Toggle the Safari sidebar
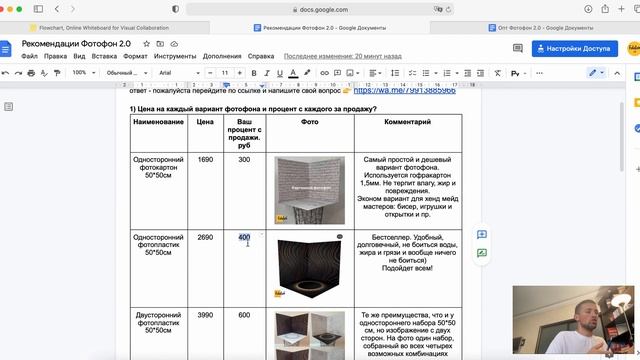This screenshot has height=360, width=640. (x=38, y=9)
